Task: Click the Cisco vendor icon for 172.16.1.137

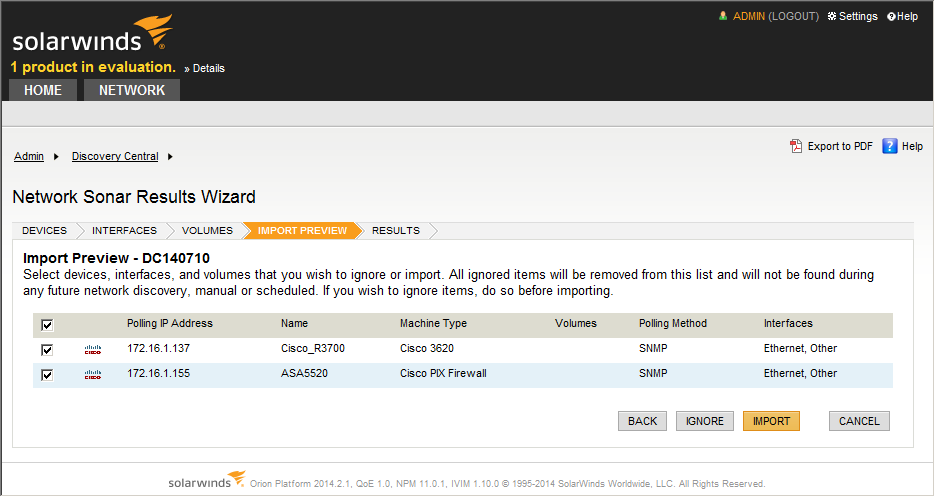Action: (x=93, y=350)
